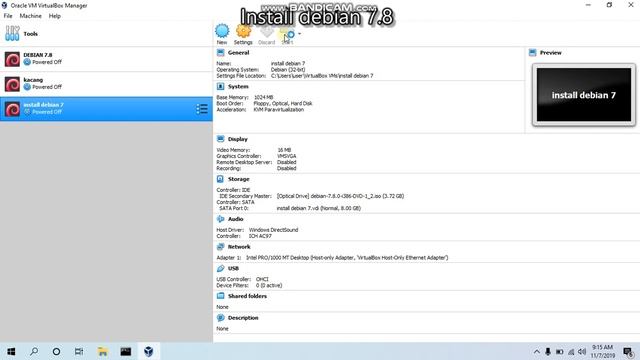This screenshot has width=640, height=360.
Task: Click the Display section icon
Action: coord(220,139)
